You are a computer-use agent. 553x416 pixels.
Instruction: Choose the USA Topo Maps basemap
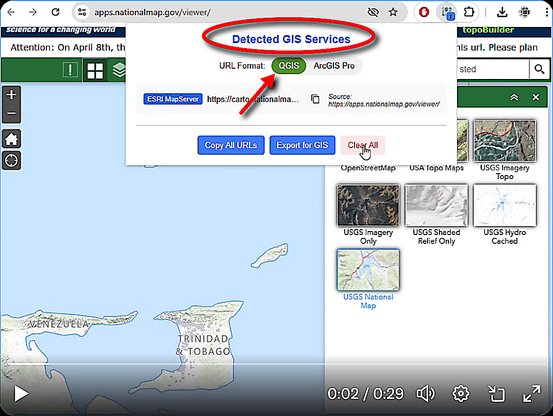tap(436, 168)
